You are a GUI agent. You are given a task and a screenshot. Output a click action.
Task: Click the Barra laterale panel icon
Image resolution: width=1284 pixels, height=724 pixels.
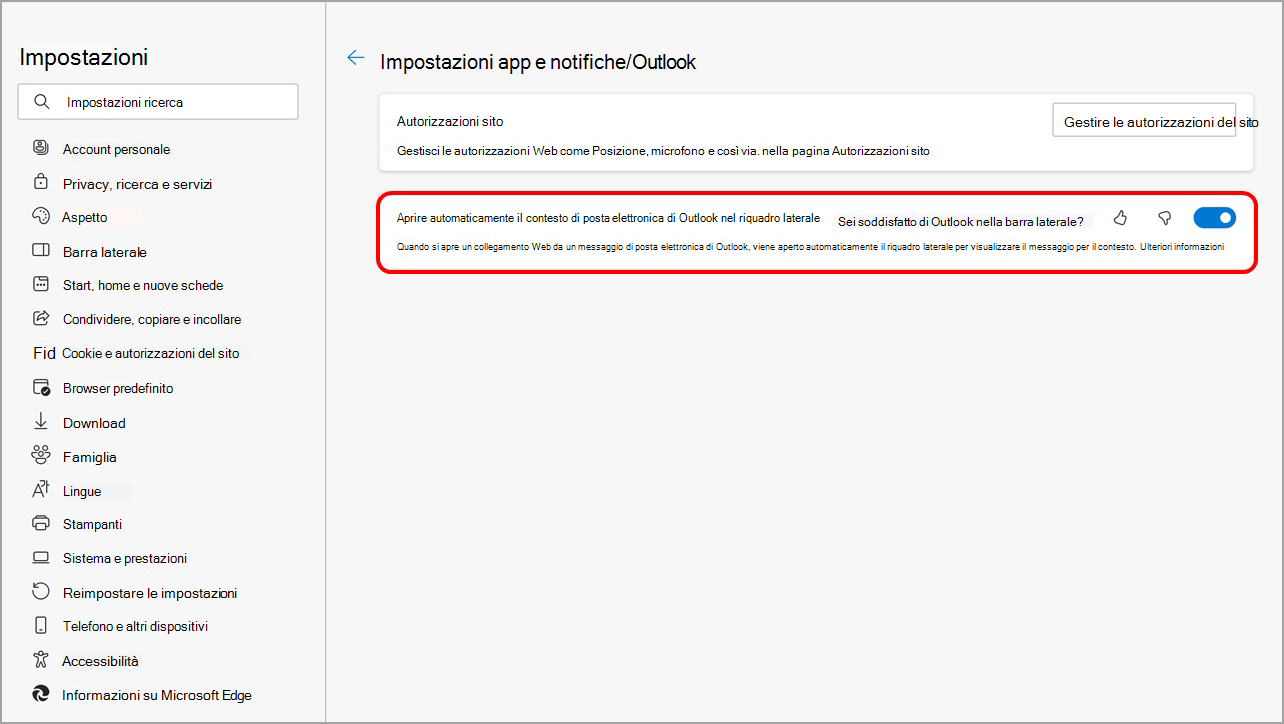[x=41, y=251]
